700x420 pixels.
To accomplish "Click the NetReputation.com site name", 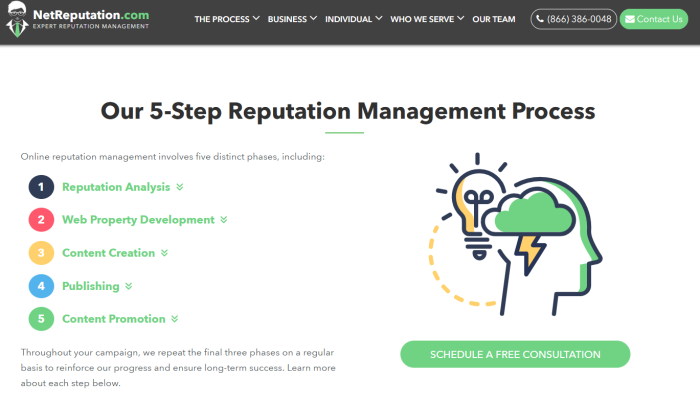I will [91, 15].
